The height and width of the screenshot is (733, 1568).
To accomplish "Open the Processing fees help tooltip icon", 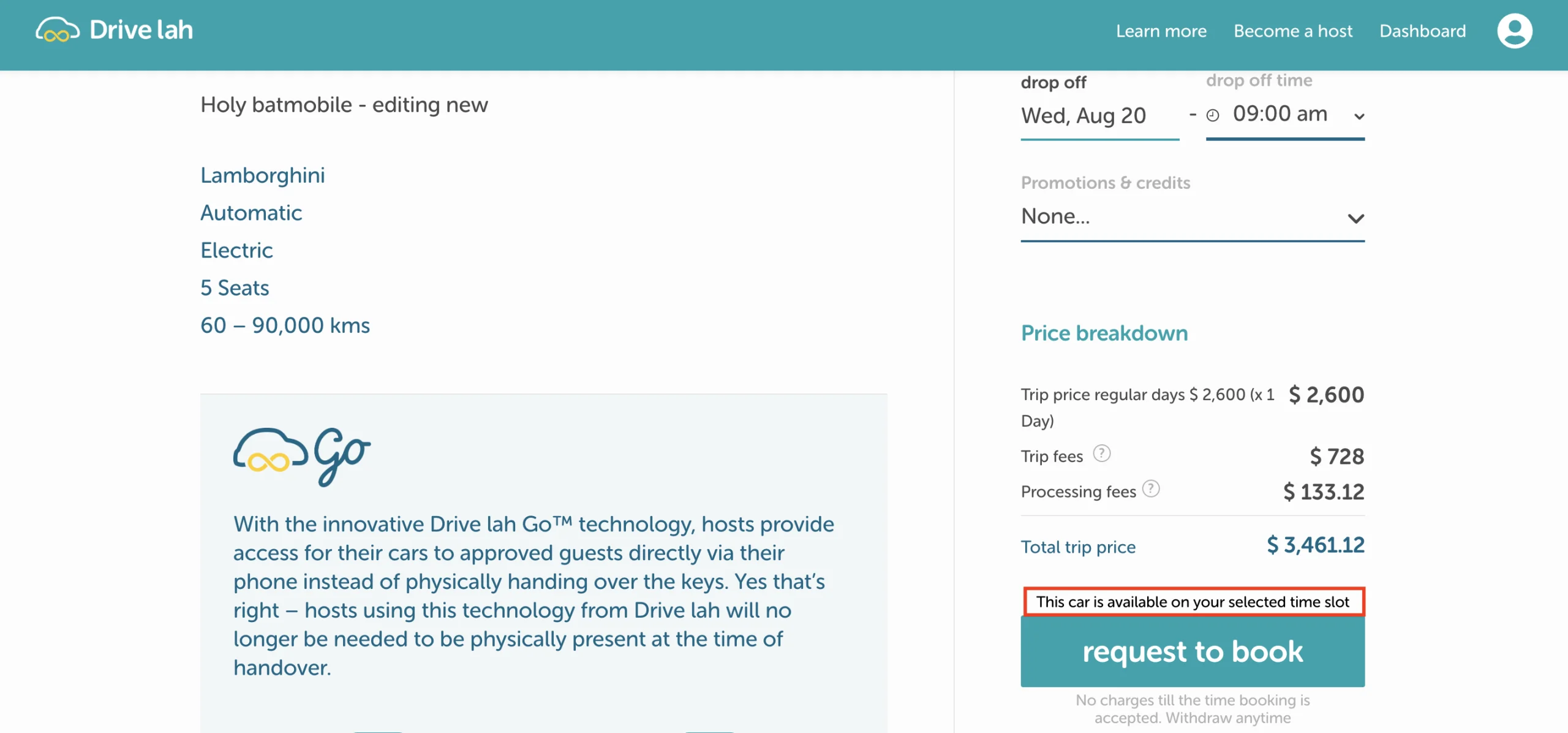I will coord(1150,489).
